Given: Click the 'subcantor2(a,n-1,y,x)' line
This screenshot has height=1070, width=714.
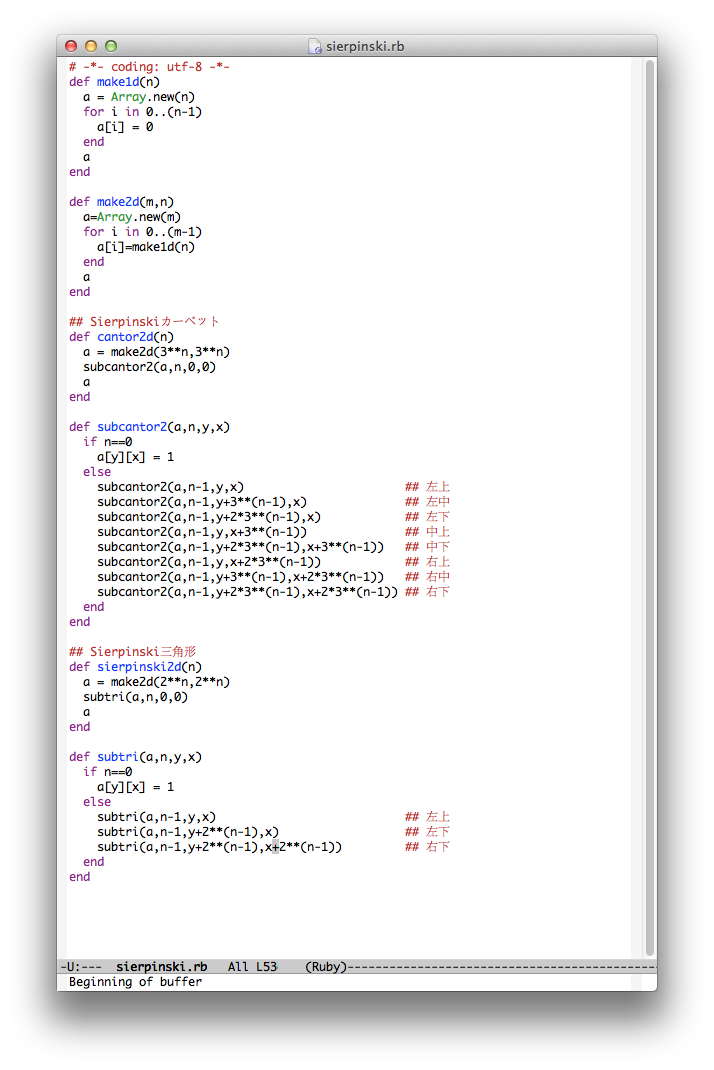Looking at the screenshot, I should (170, 487).
